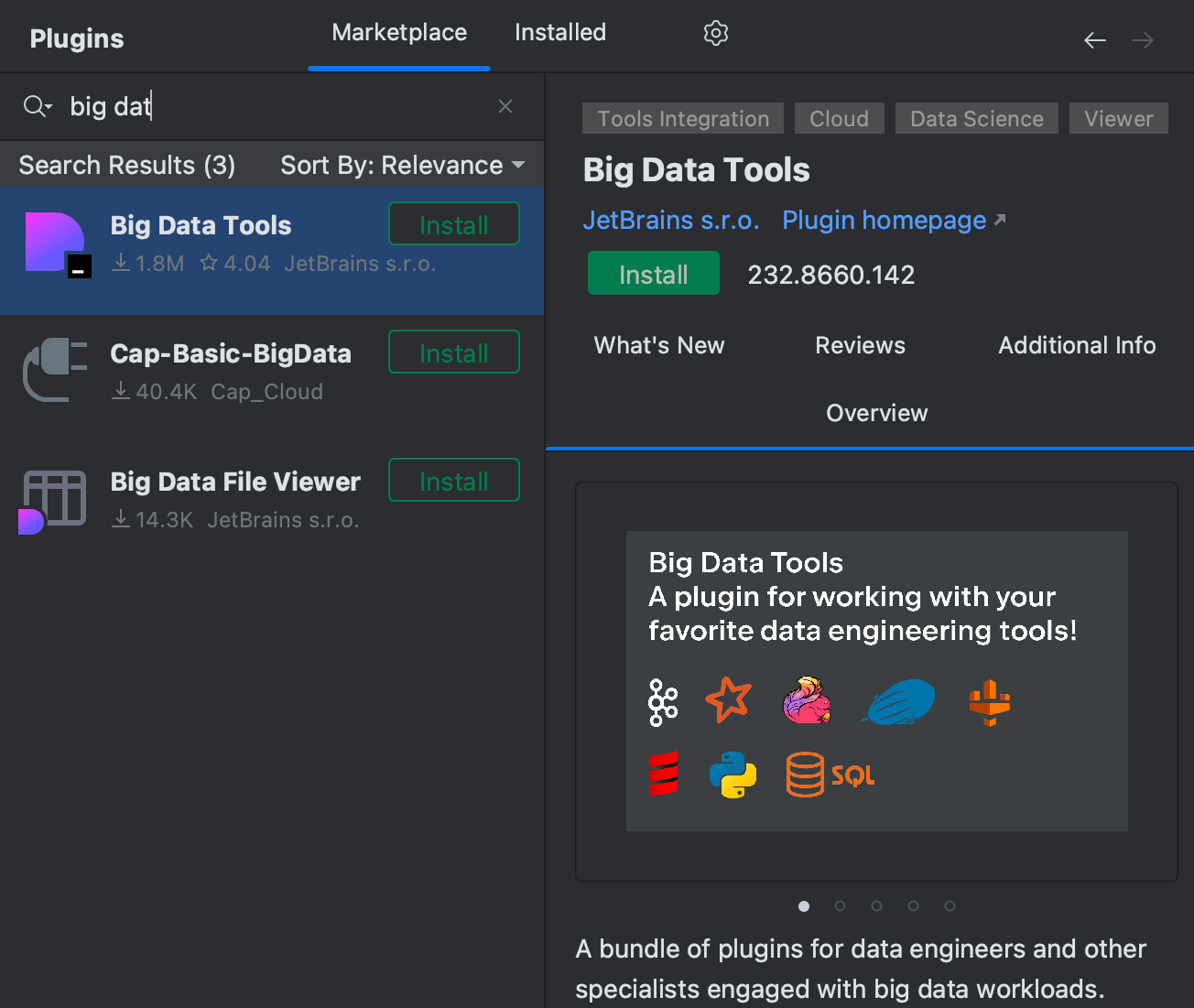Open the What's New section
Screen dimensions: 1194x1008
click(658, 345)
